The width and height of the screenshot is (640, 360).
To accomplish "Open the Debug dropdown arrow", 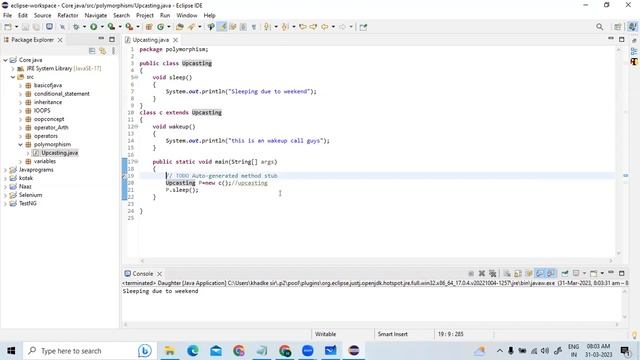I will 84,27.
